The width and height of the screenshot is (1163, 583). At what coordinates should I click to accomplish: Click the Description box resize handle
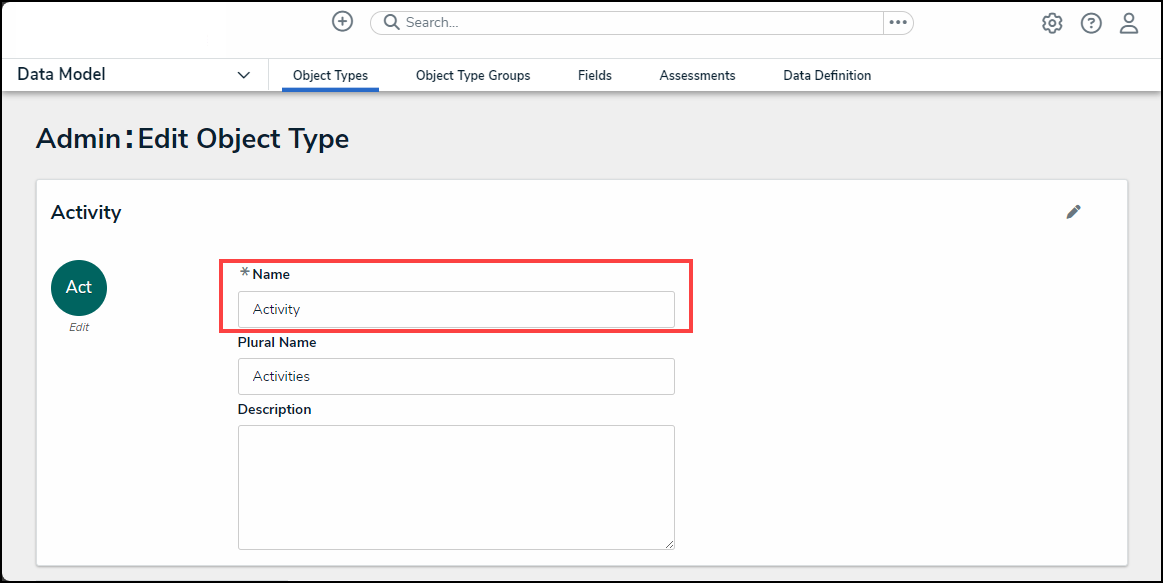point(670,544)
